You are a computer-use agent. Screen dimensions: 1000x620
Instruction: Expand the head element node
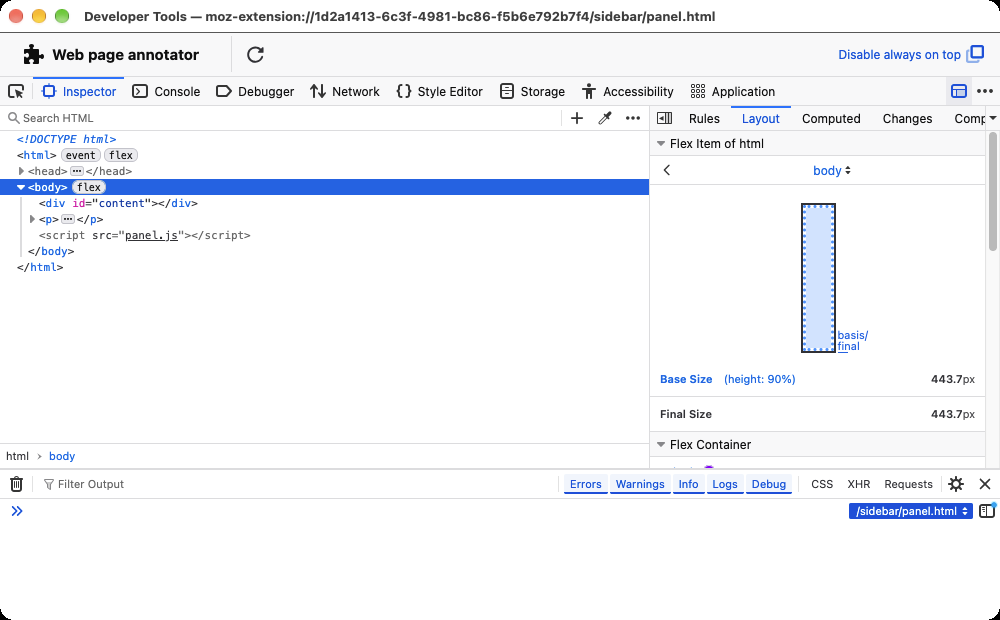click(21, 171)
